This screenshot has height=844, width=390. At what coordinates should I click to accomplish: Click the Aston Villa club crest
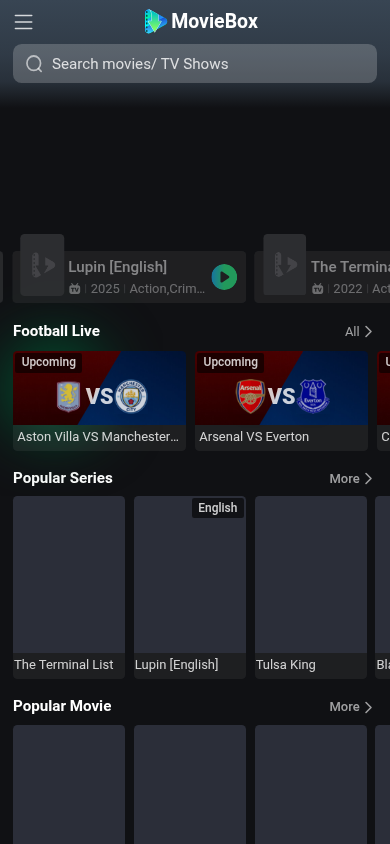[68, 397]
